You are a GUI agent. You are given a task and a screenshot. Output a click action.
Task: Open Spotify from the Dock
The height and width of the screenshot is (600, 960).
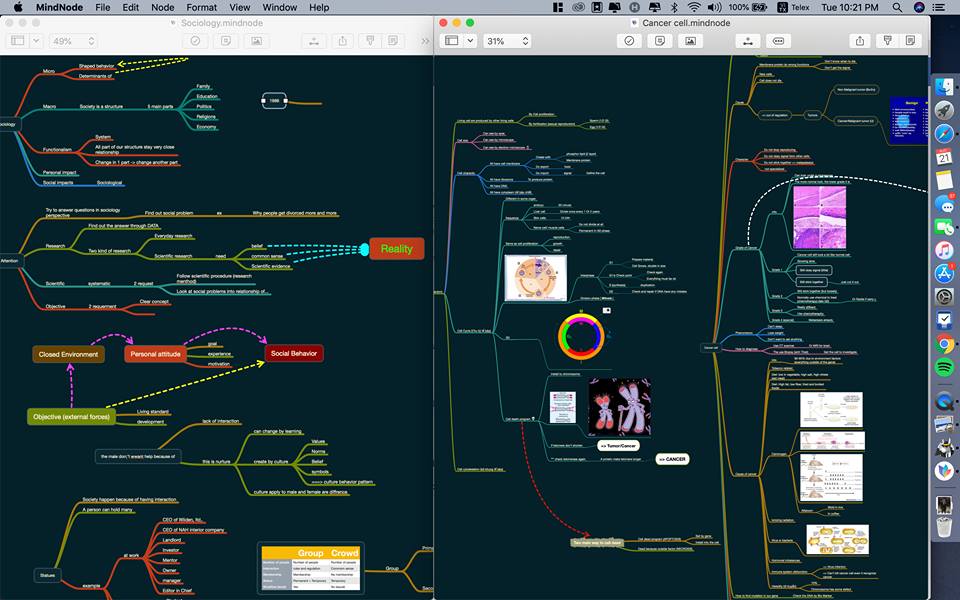point(944,367)
